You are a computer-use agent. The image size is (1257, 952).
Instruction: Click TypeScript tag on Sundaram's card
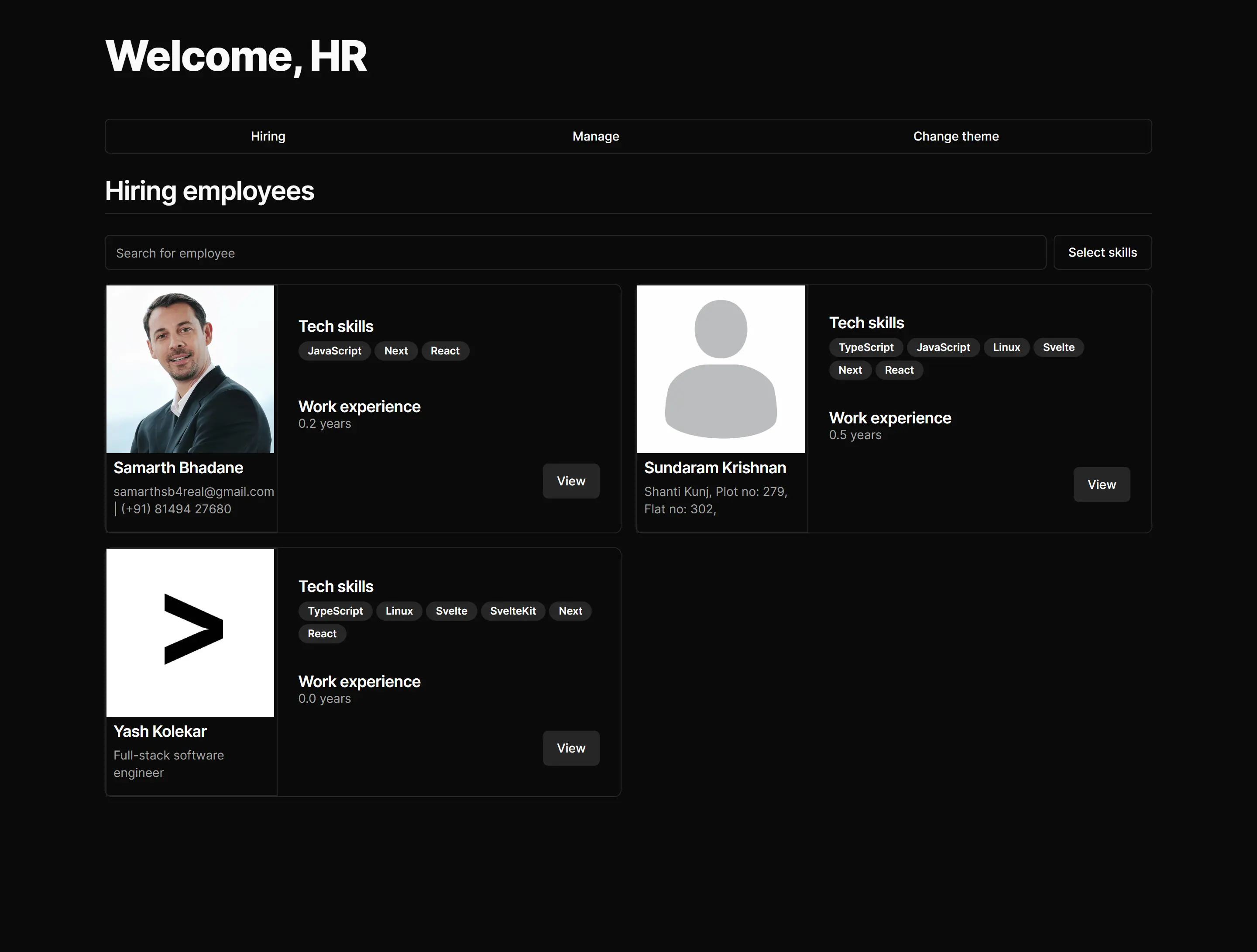(865, 347)
